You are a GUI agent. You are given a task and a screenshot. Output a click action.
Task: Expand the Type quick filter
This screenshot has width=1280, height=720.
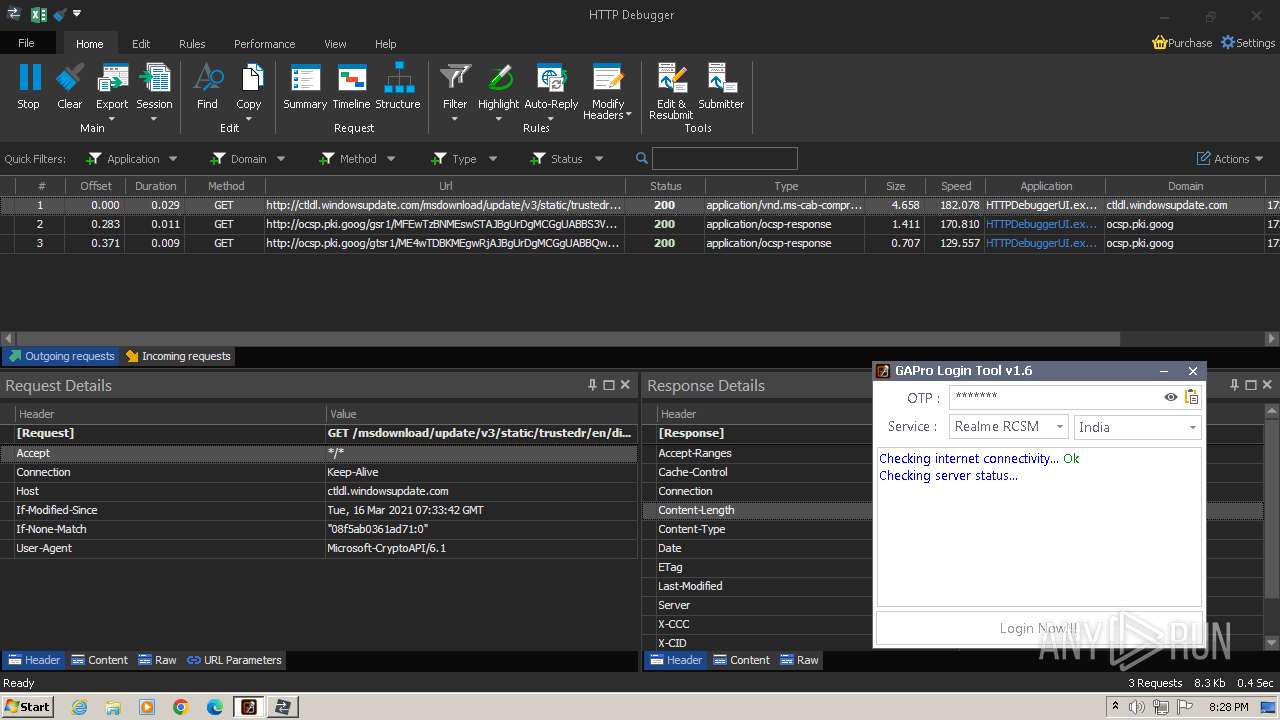coord(493,159)
